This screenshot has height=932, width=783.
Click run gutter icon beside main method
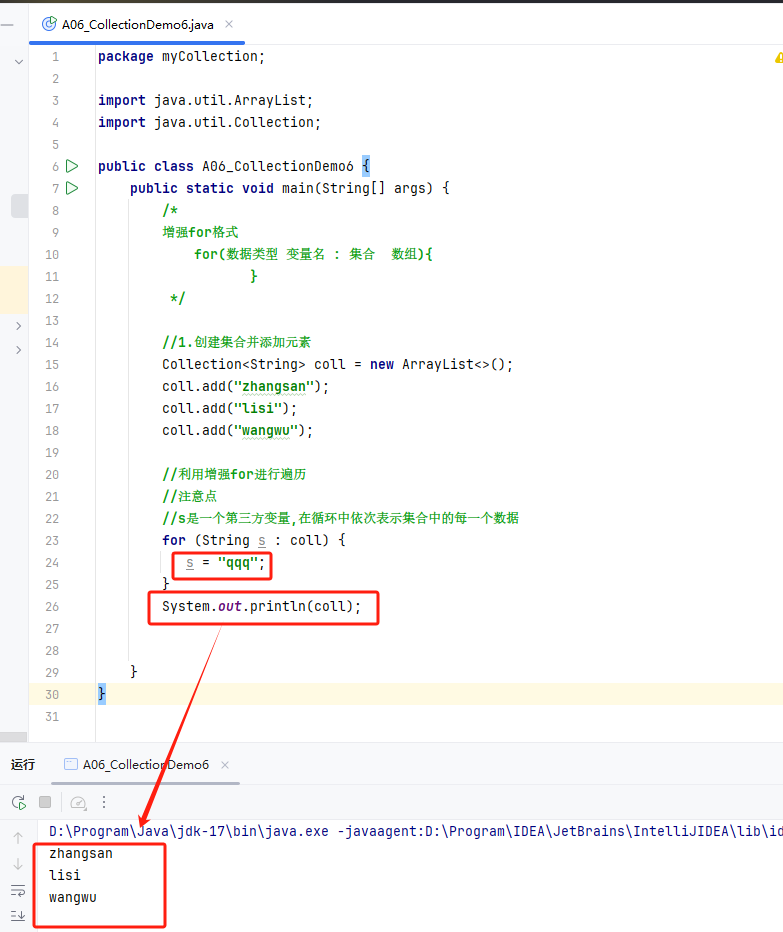[x=72, y=188]
